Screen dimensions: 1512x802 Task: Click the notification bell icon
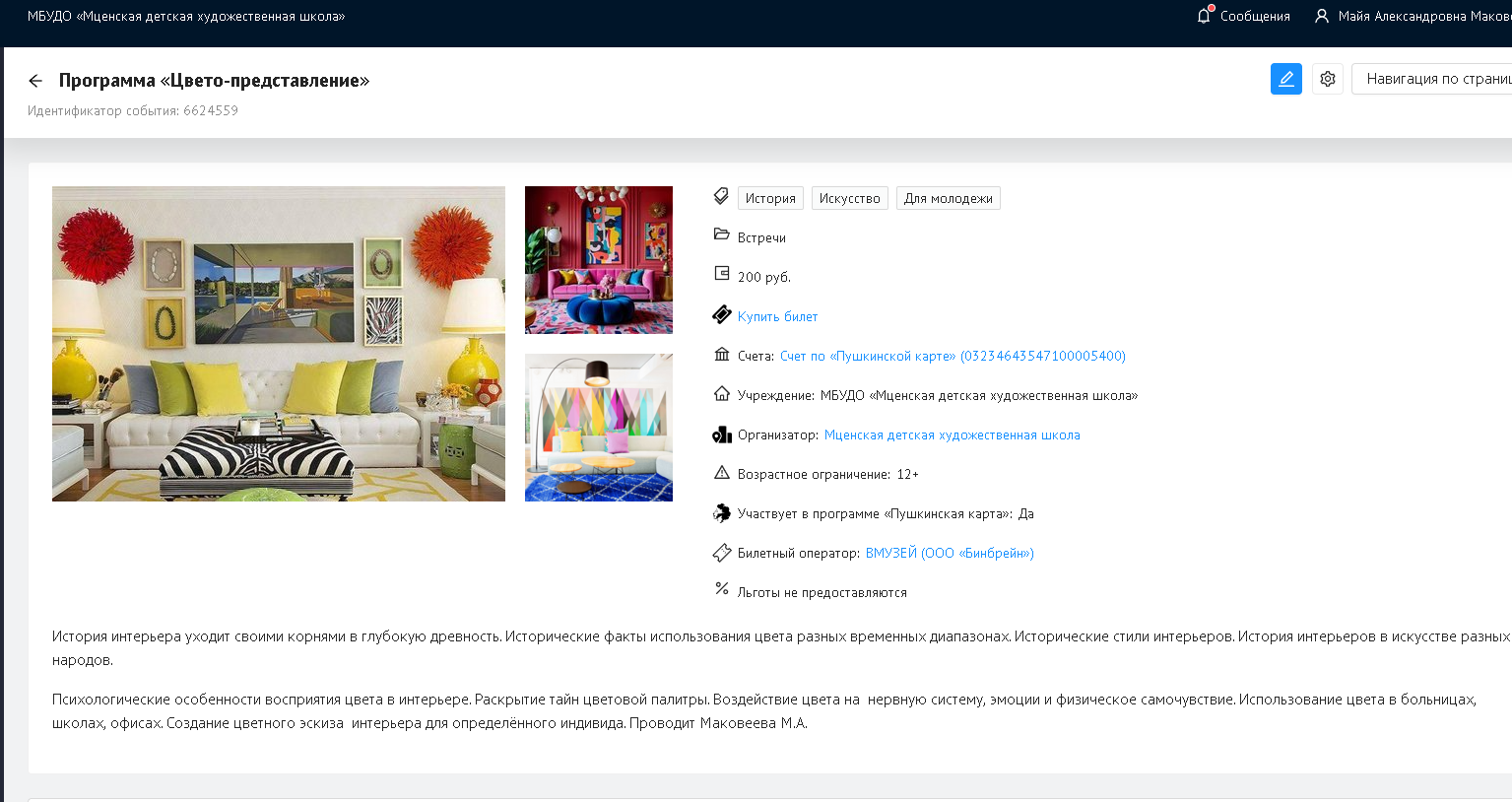tap(1204, 16)
